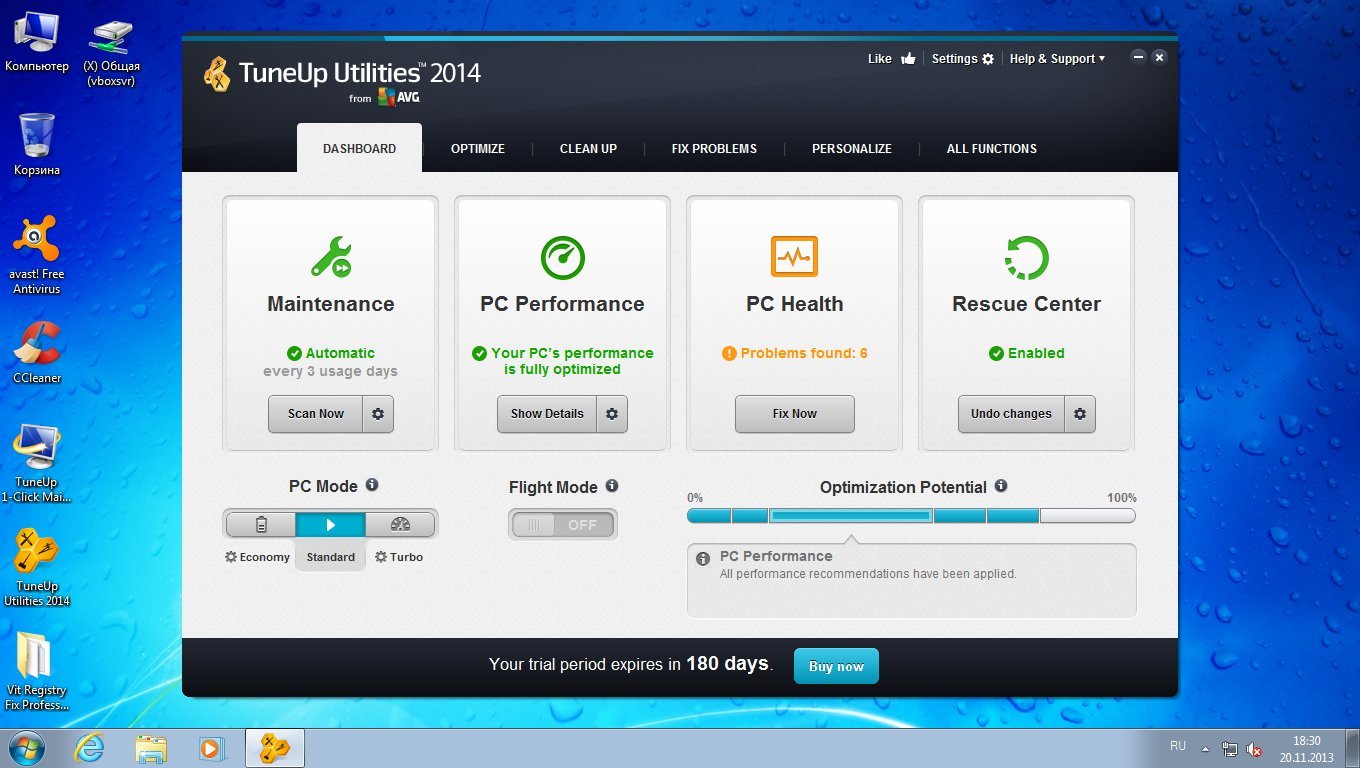
Task: Open the Clean Up tab
Action: 588,148
